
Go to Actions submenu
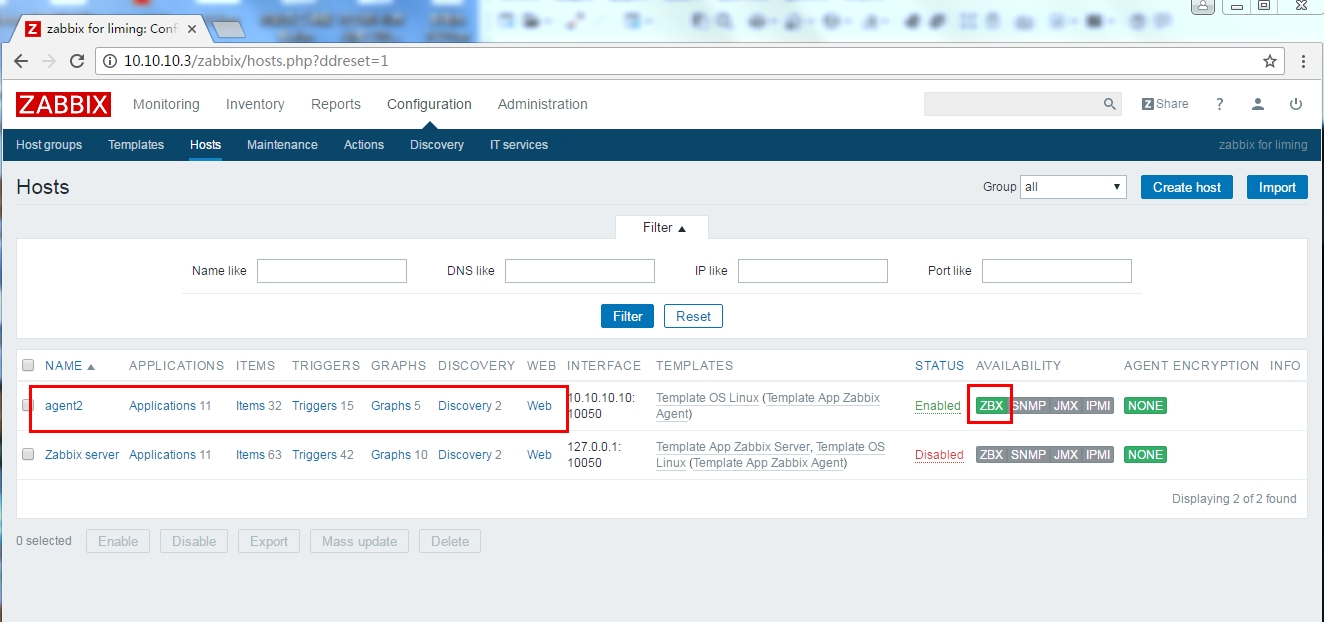[x=364, y=145]
